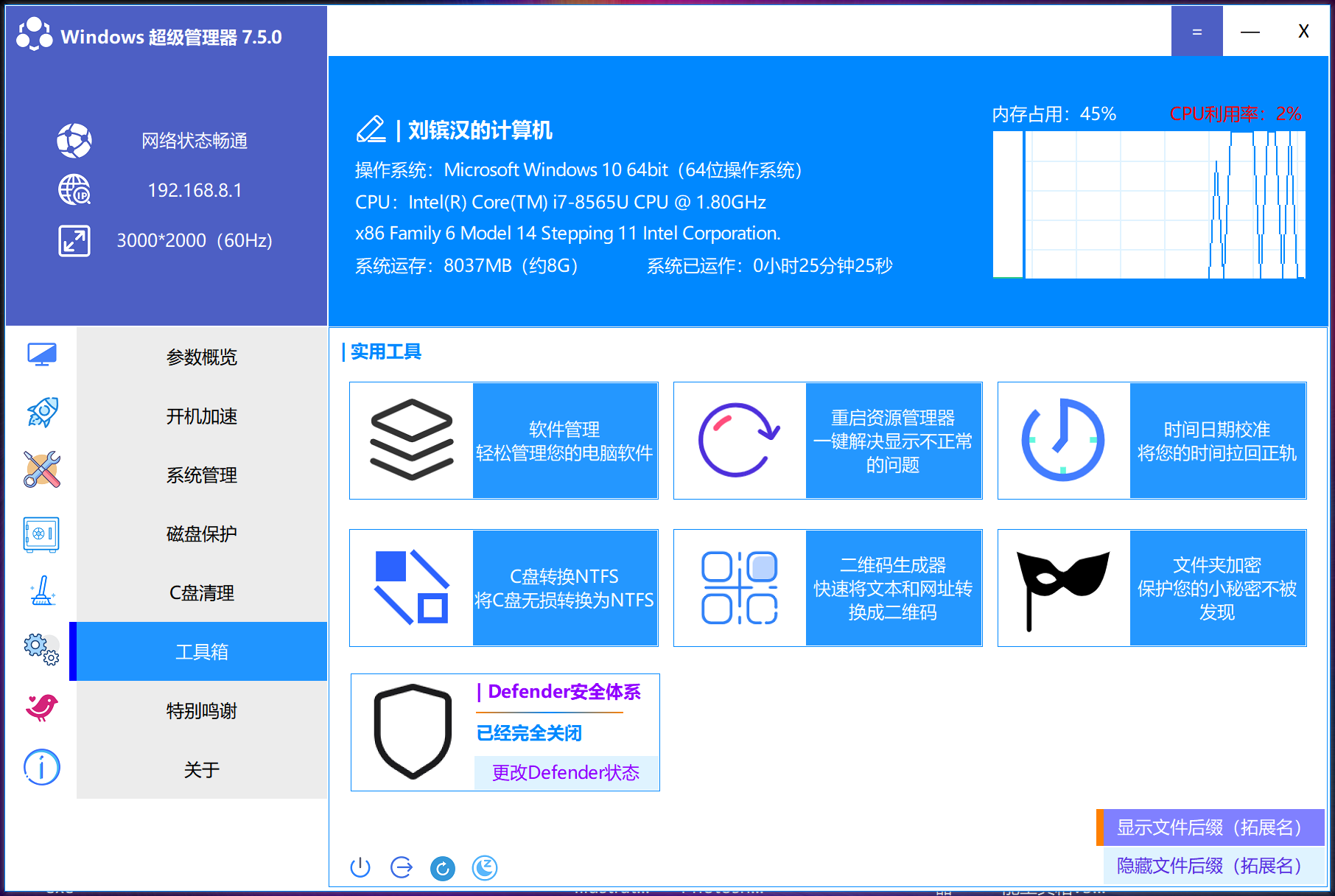Click the C盘转换NTFS arrows icon
The height and width of the screenshot is (896, 1335).
tap(412, 587)
